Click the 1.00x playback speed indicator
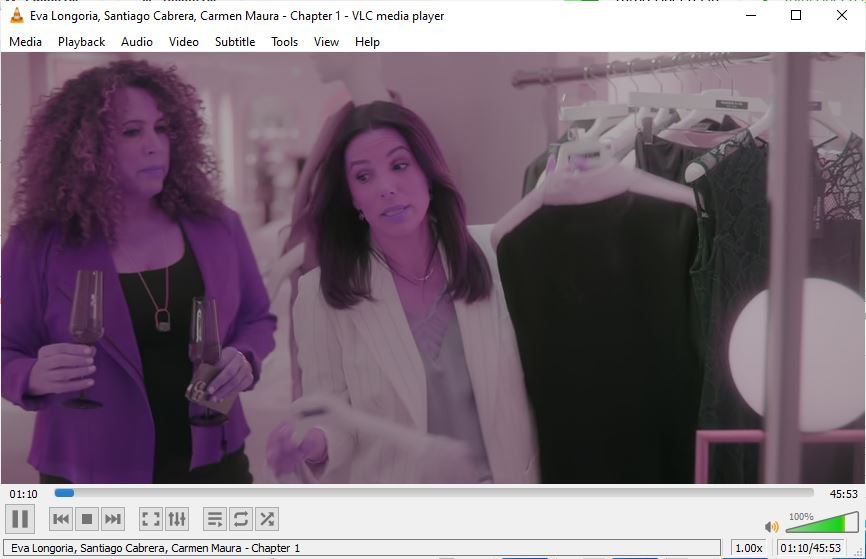 pyautogui.click(x=749, y=548)
